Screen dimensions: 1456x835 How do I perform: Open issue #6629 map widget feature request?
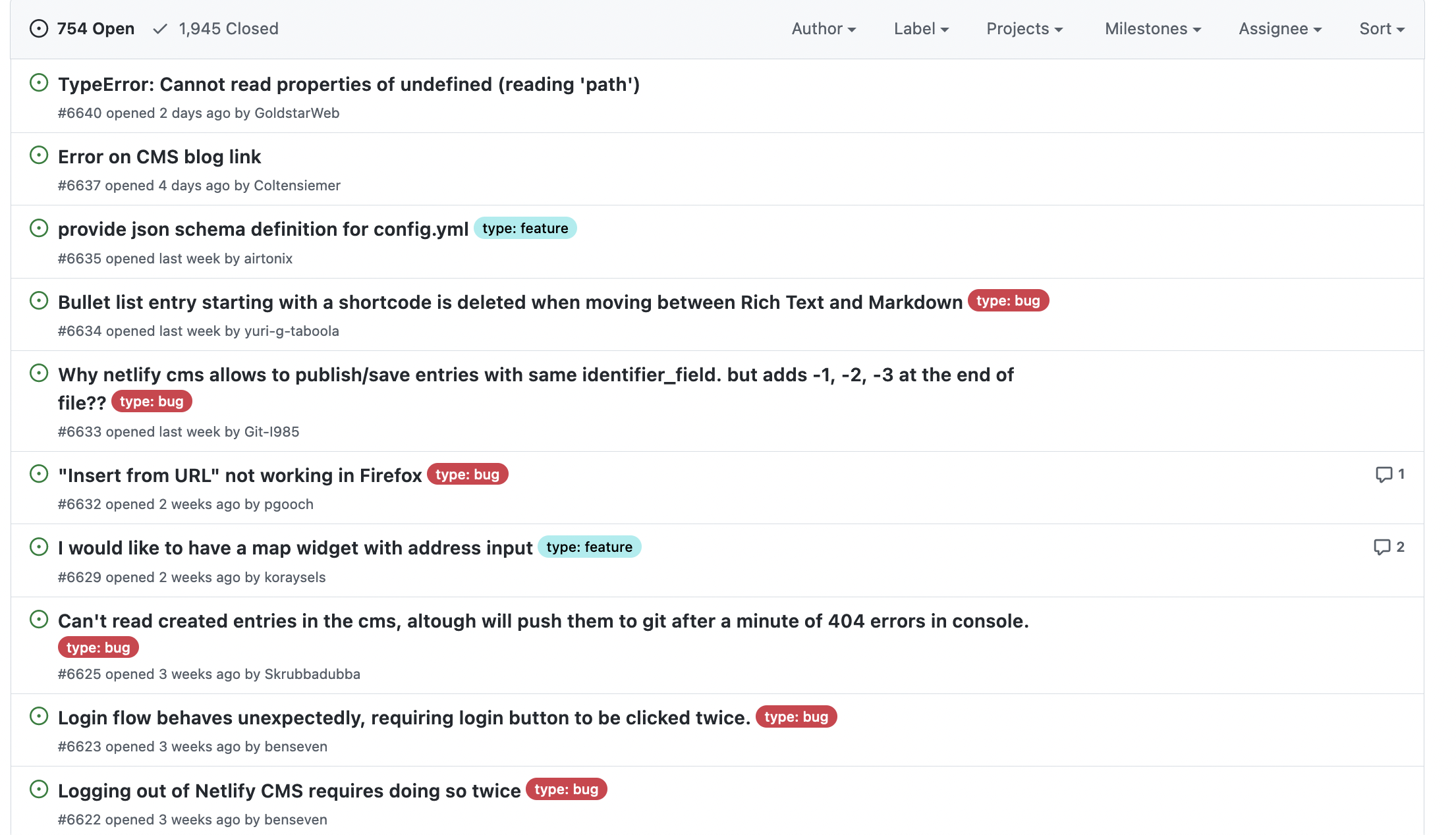coord(294,548)
